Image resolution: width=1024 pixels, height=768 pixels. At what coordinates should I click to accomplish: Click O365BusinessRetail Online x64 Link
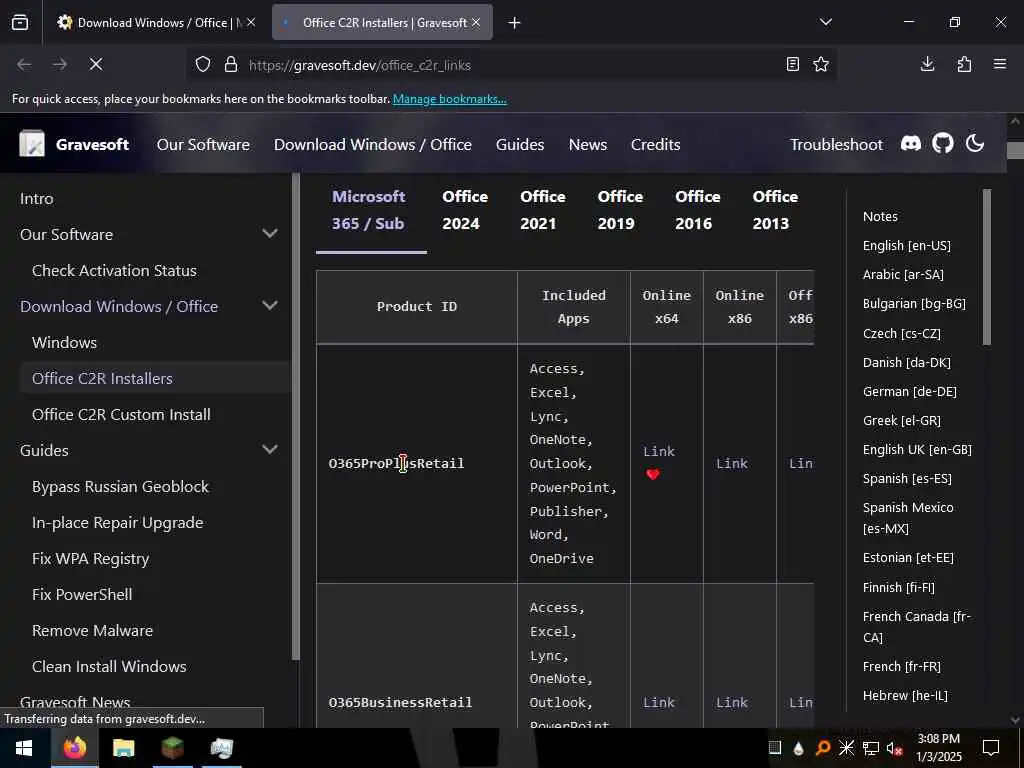[659, 702]
